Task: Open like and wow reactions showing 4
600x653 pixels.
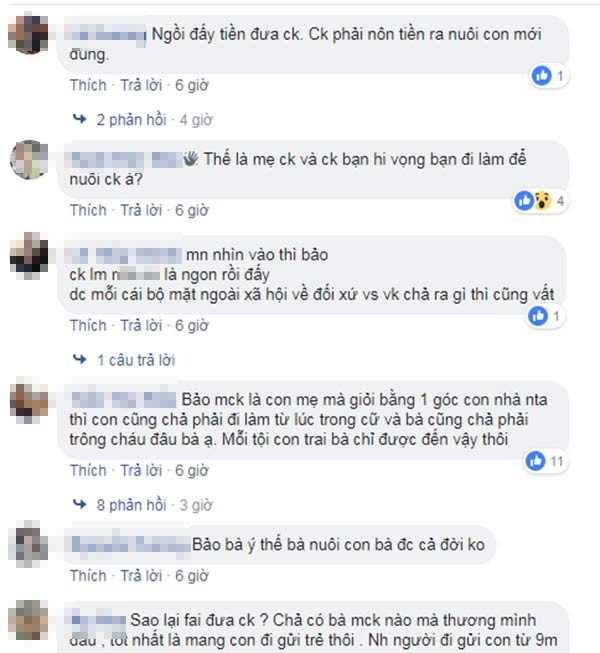Action: [540, 201]
